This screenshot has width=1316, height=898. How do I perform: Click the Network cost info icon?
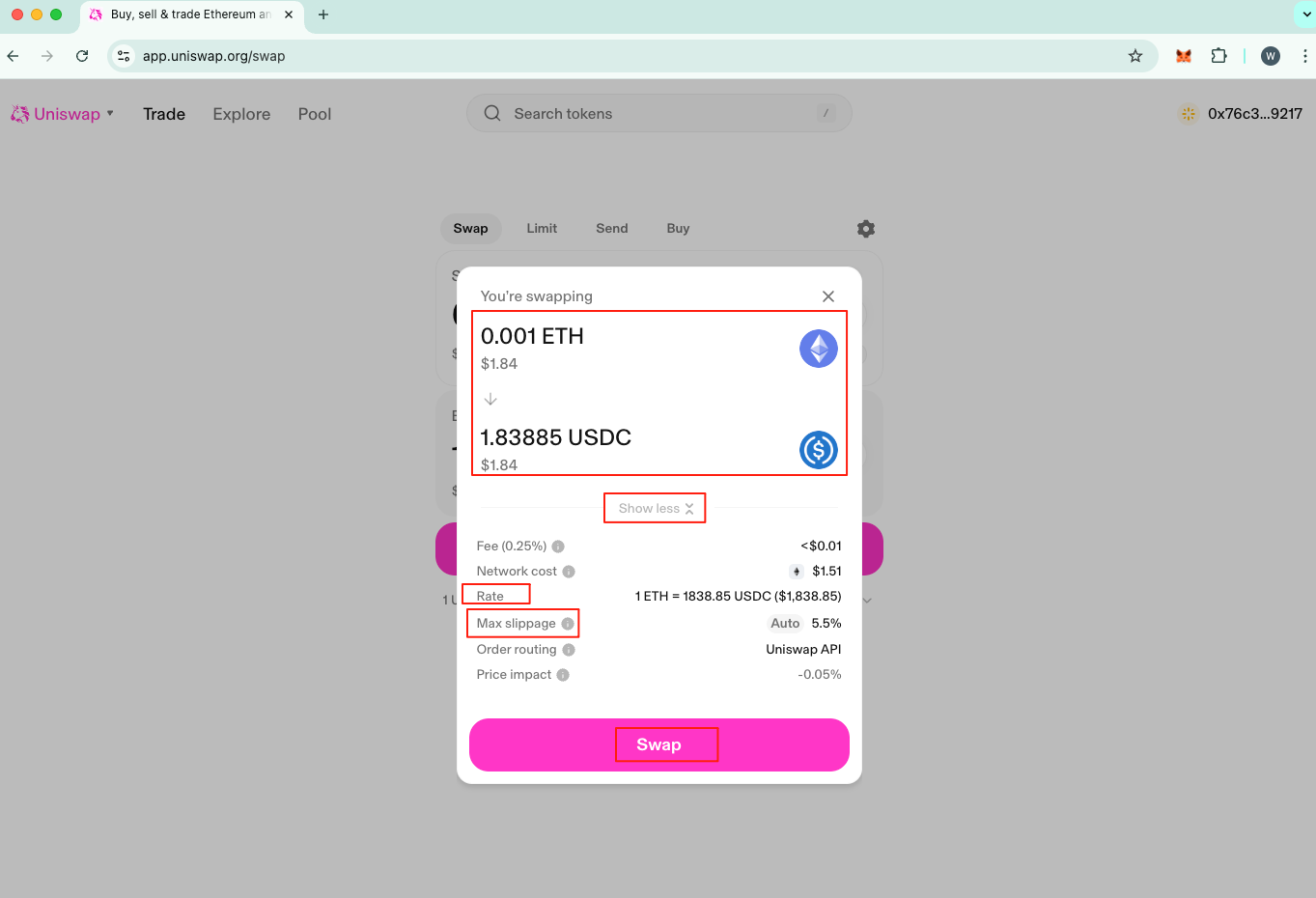(569, 572)
